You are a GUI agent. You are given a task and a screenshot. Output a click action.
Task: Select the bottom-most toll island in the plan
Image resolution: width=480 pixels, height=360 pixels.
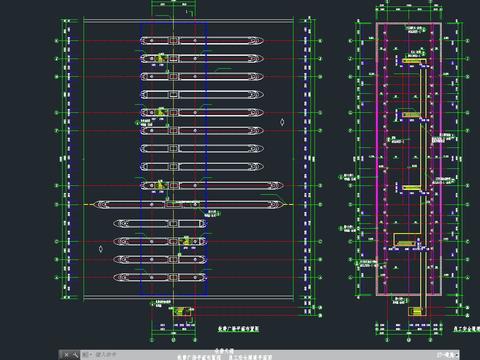(x=160, y=277)
